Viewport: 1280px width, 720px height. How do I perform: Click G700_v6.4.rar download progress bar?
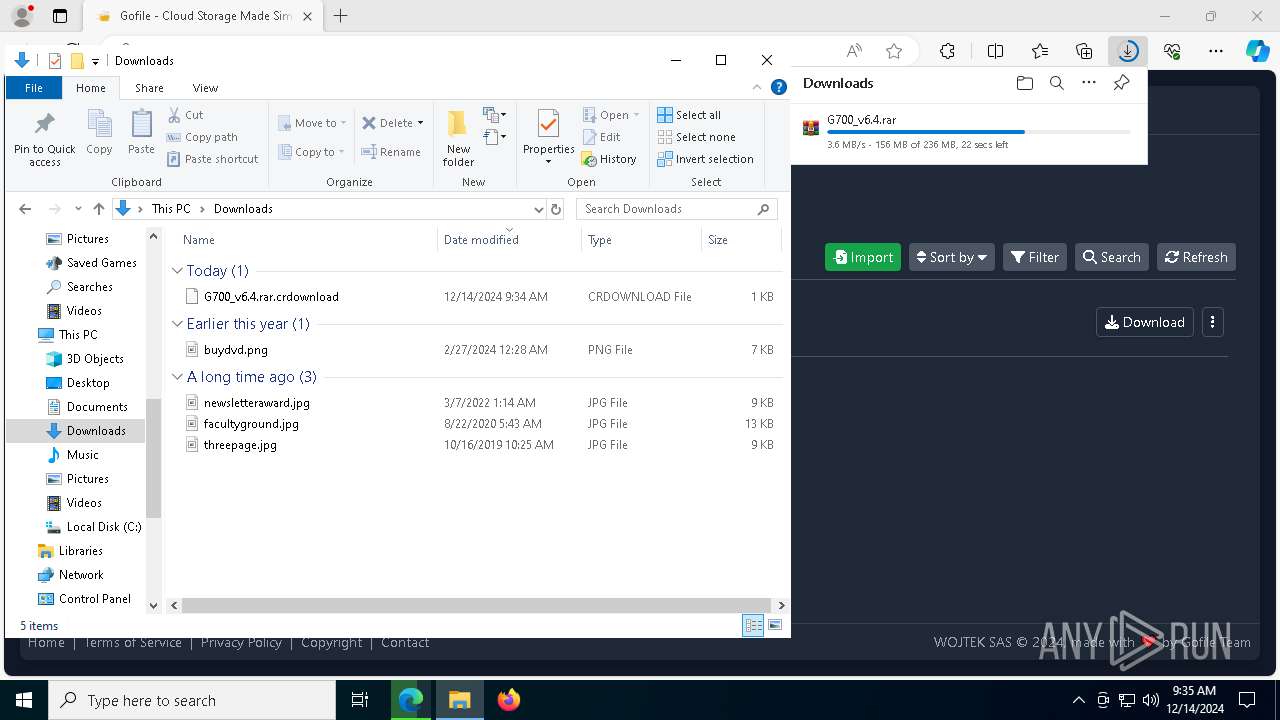click(978, 132)
